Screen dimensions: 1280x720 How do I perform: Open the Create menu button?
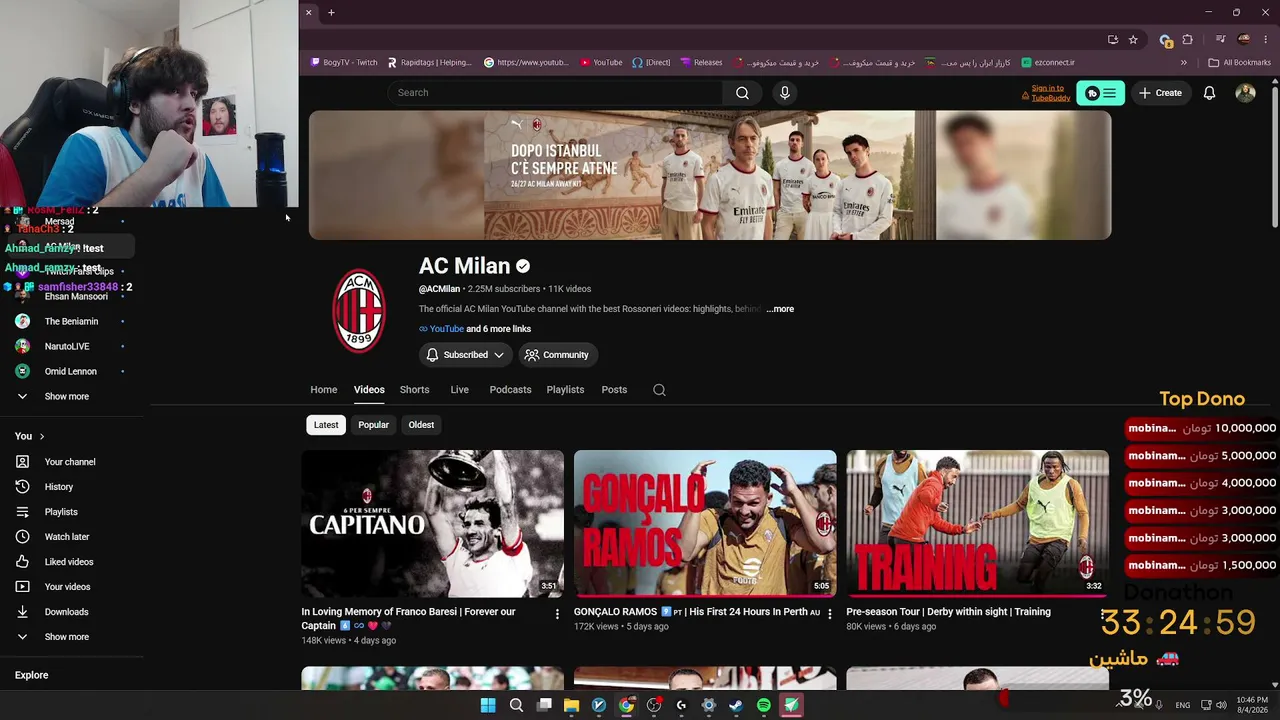[1160, 93]
